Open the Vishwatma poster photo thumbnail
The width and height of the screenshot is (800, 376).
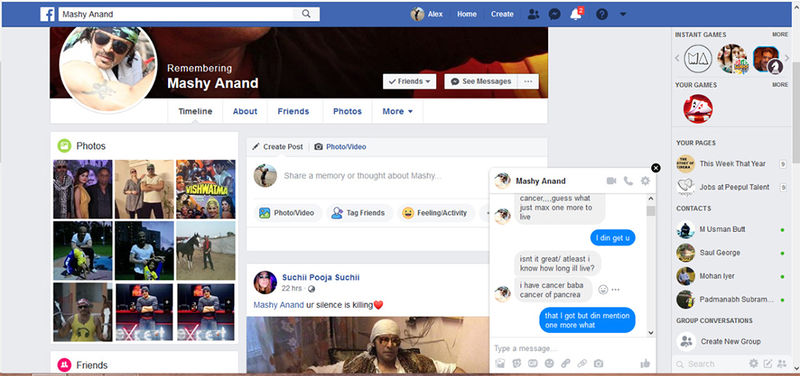[x=206, y=189]
